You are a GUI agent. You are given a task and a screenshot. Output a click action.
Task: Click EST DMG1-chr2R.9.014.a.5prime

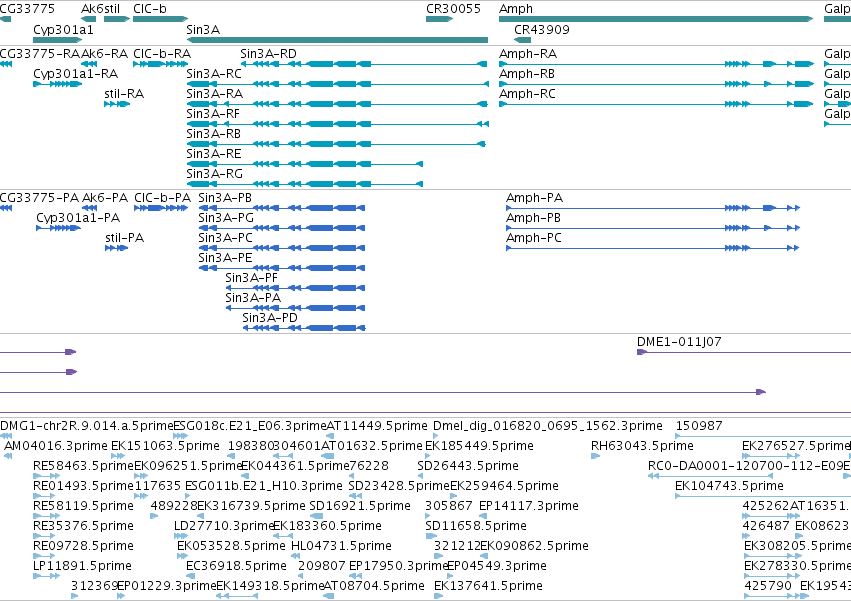(x=6, y=436)
